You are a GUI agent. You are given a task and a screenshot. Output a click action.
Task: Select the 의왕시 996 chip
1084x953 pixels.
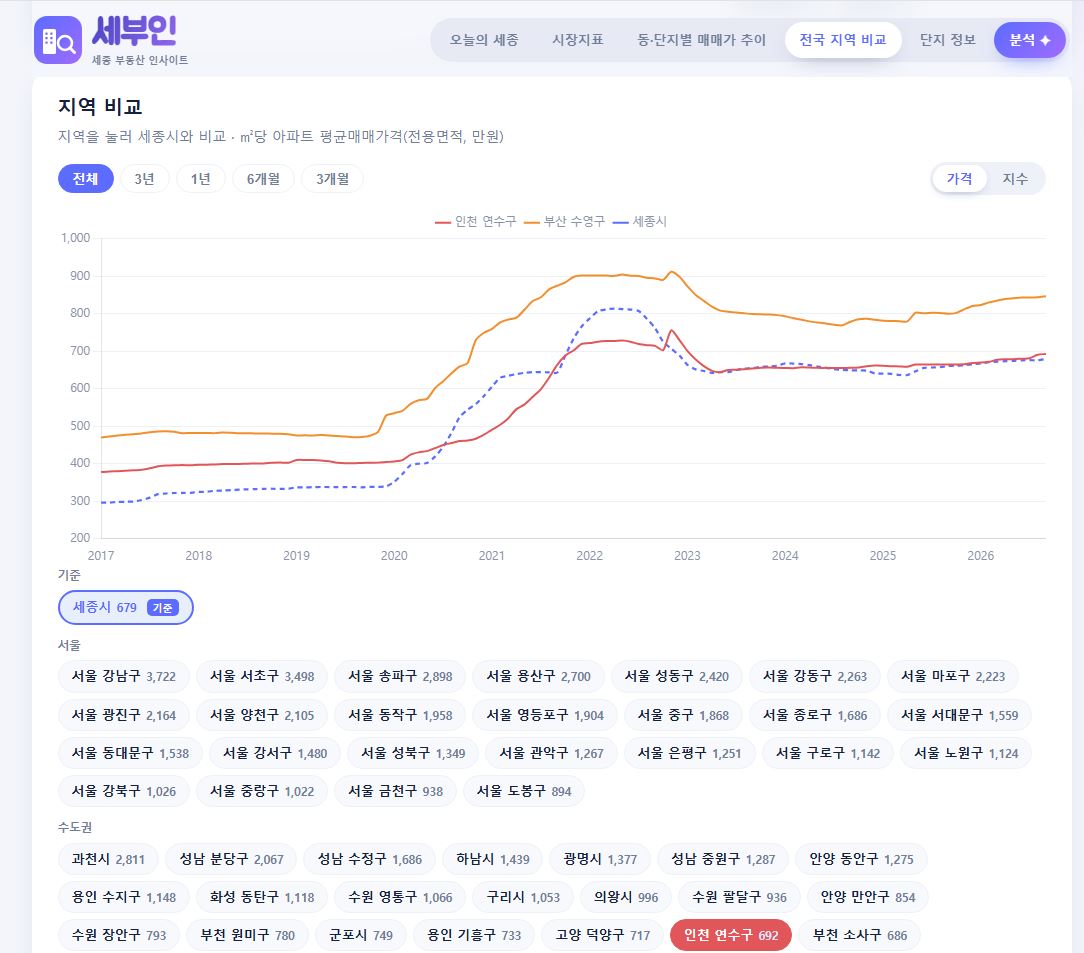[x=626, y=898]
